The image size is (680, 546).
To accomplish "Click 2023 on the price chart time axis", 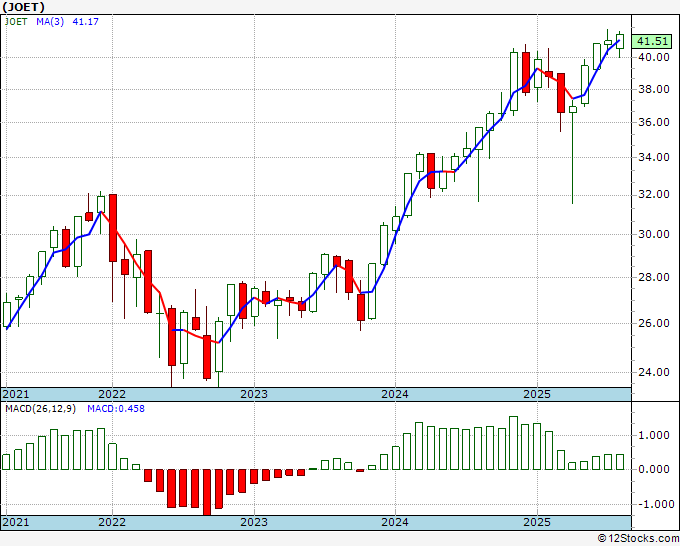I will coord(254,394).
